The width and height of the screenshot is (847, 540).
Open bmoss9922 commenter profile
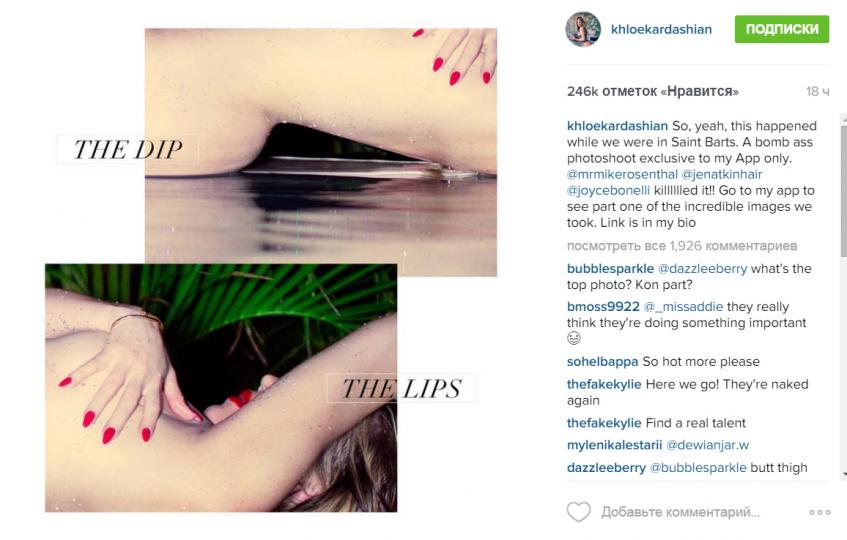pos(603,307)
